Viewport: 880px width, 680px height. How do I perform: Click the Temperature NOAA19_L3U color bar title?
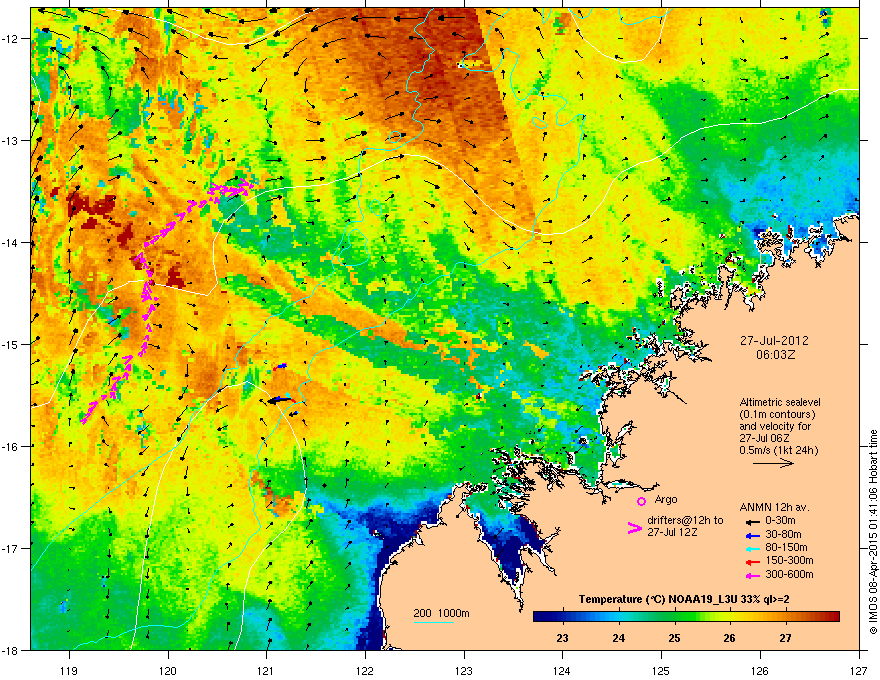684,600
